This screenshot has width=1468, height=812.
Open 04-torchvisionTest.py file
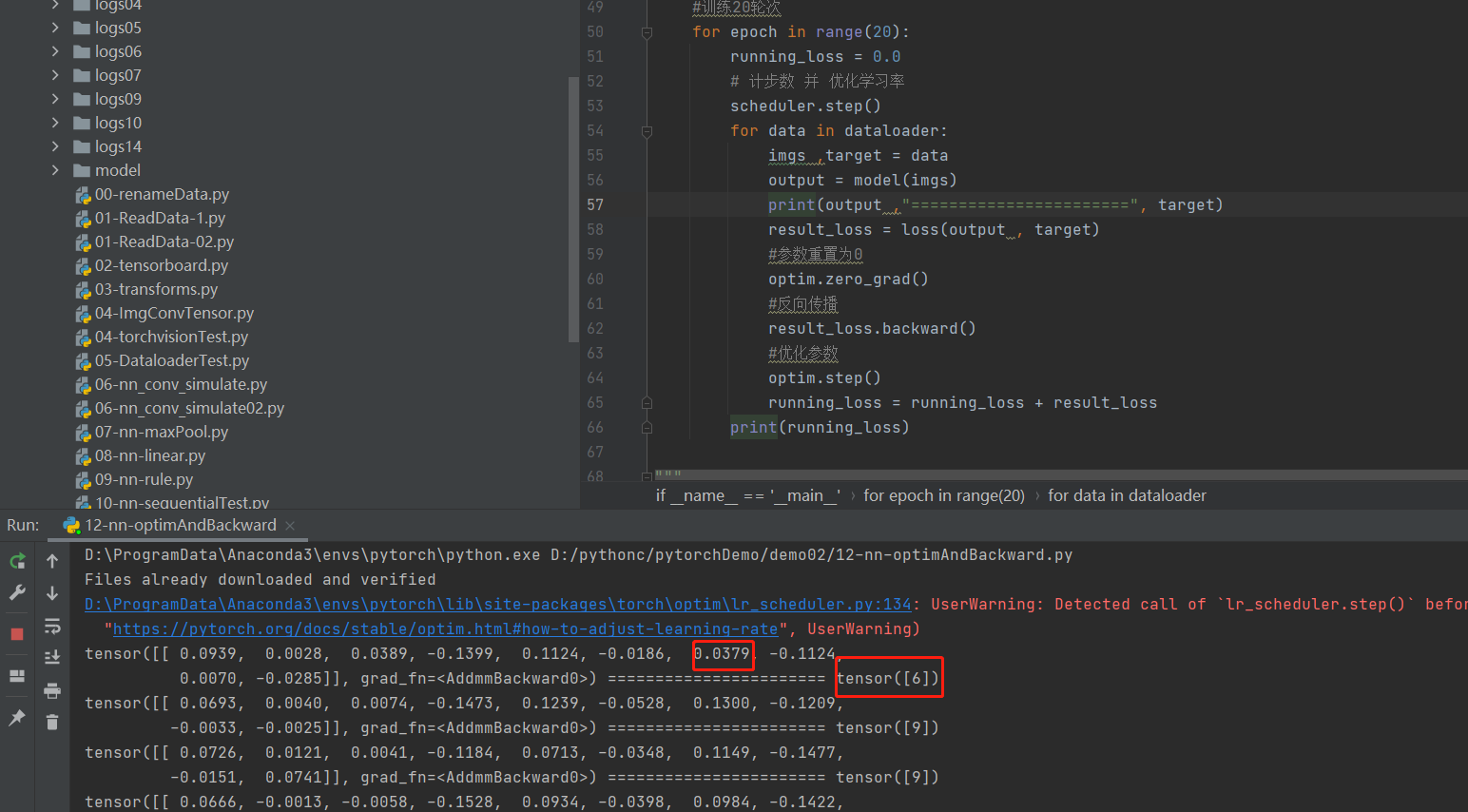[171, 337]
